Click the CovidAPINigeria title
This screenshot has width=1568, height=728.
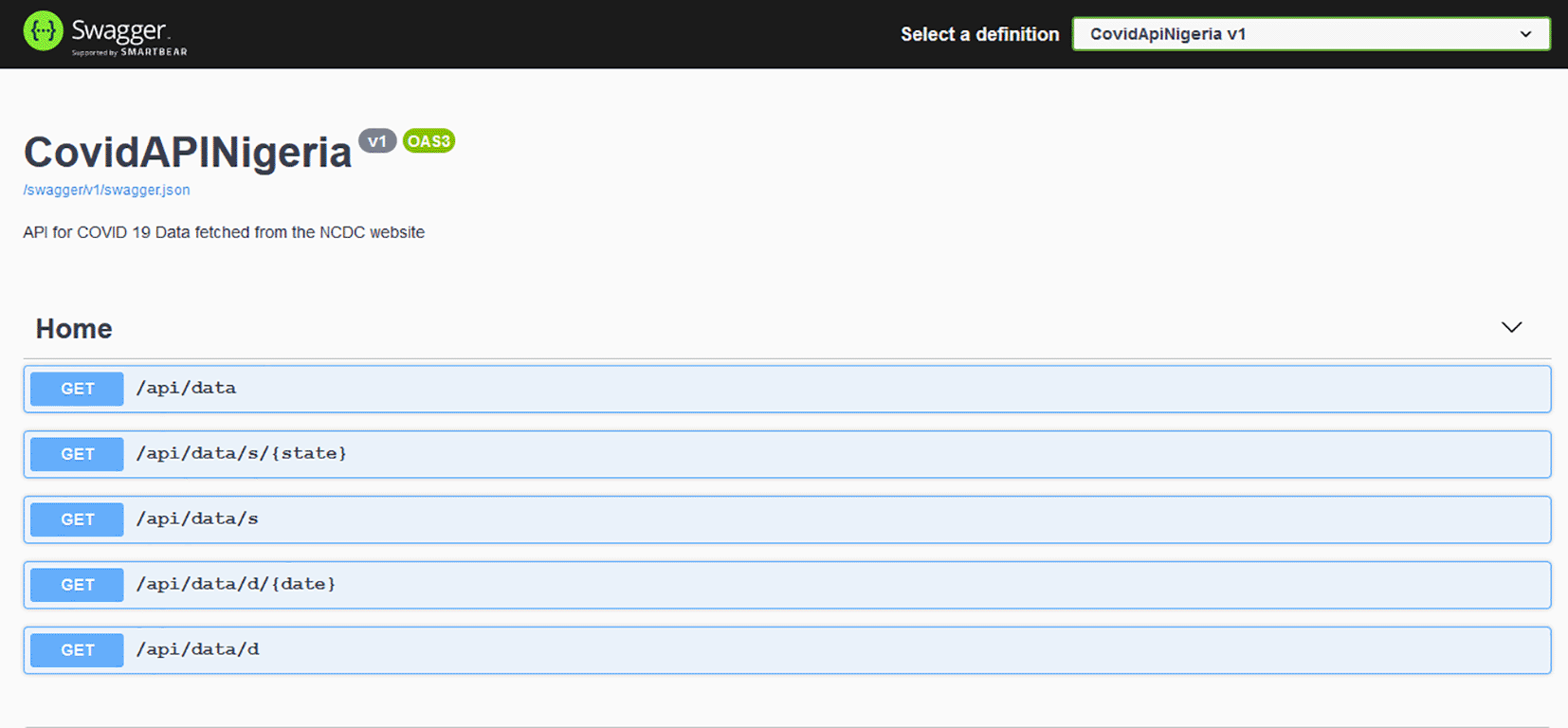pyautogui.click(x=188, y=153)
